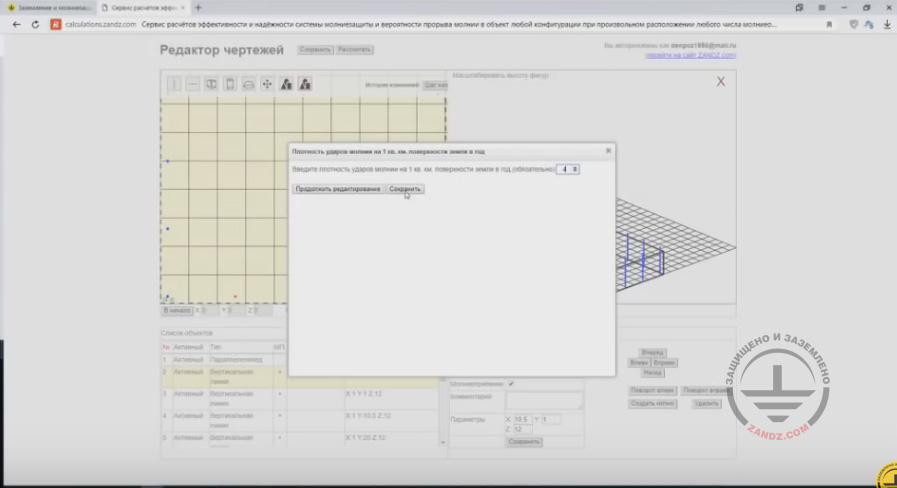
Task: Click the Удалить button
Action: (x=707, y=403)
